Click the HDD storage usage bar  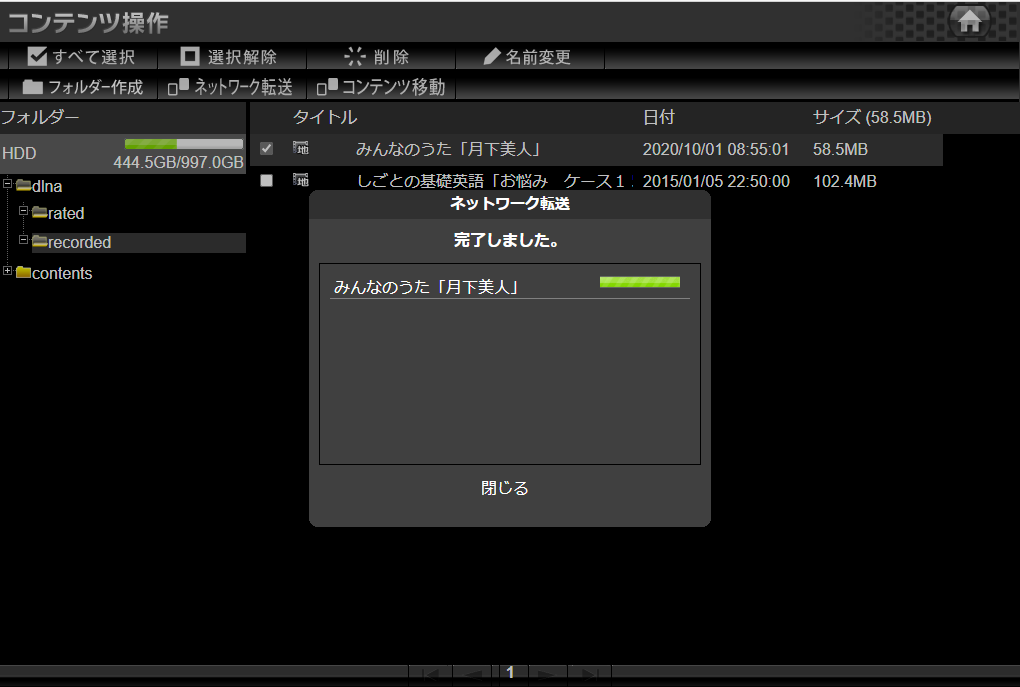pos(183,144)
